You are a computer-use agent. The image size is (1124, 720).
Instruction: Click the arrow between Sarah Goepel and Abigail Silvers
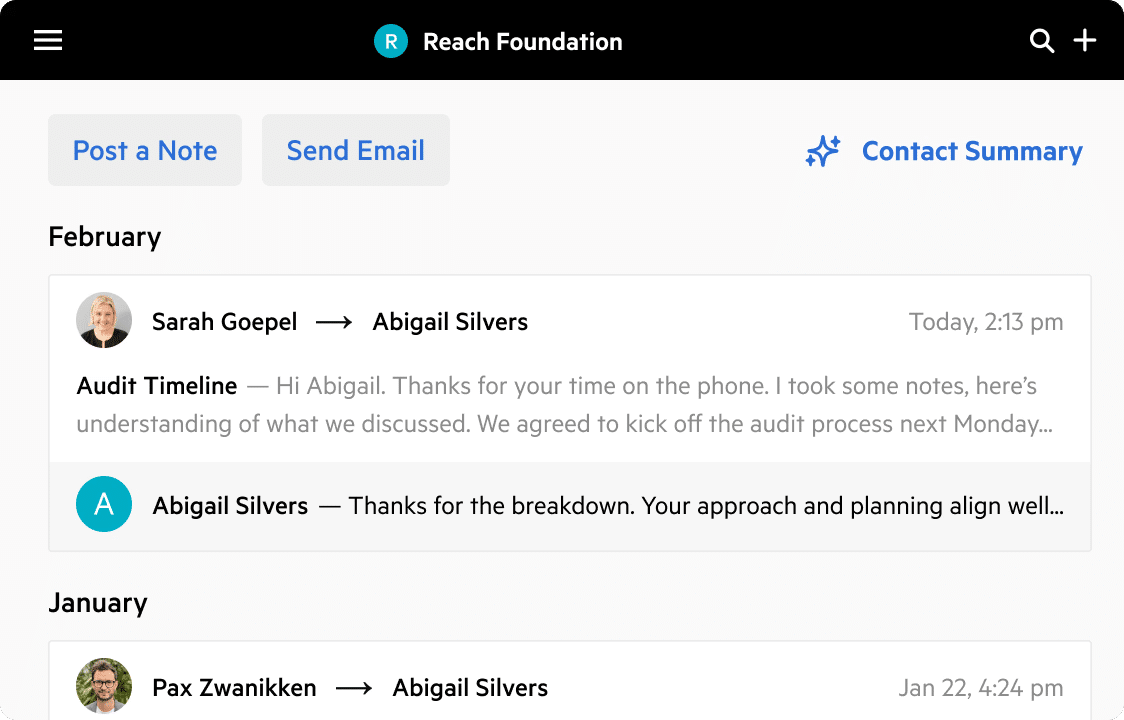[335, 322]
